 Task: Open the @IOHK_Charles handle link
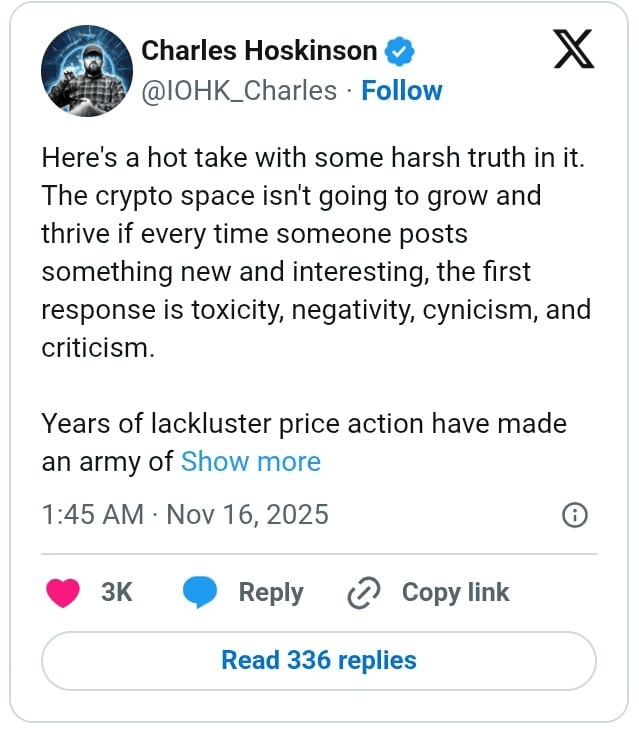[x=239, y=90]
